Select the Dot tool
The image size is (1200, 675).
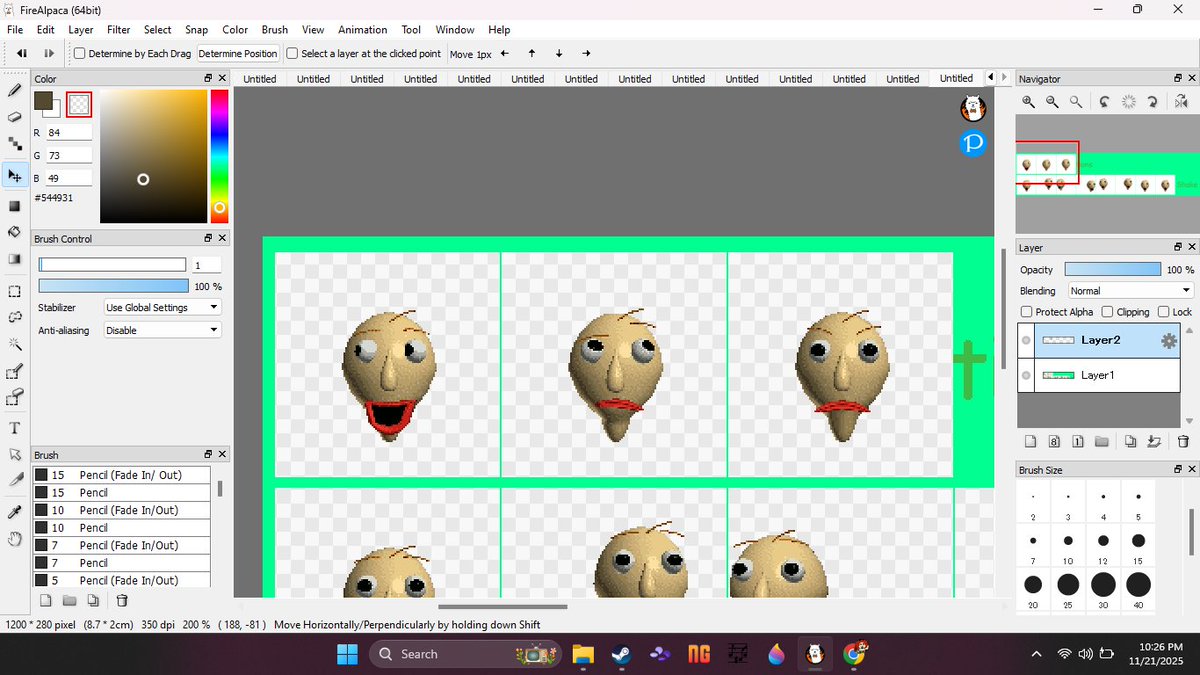(x=15, y=145)
